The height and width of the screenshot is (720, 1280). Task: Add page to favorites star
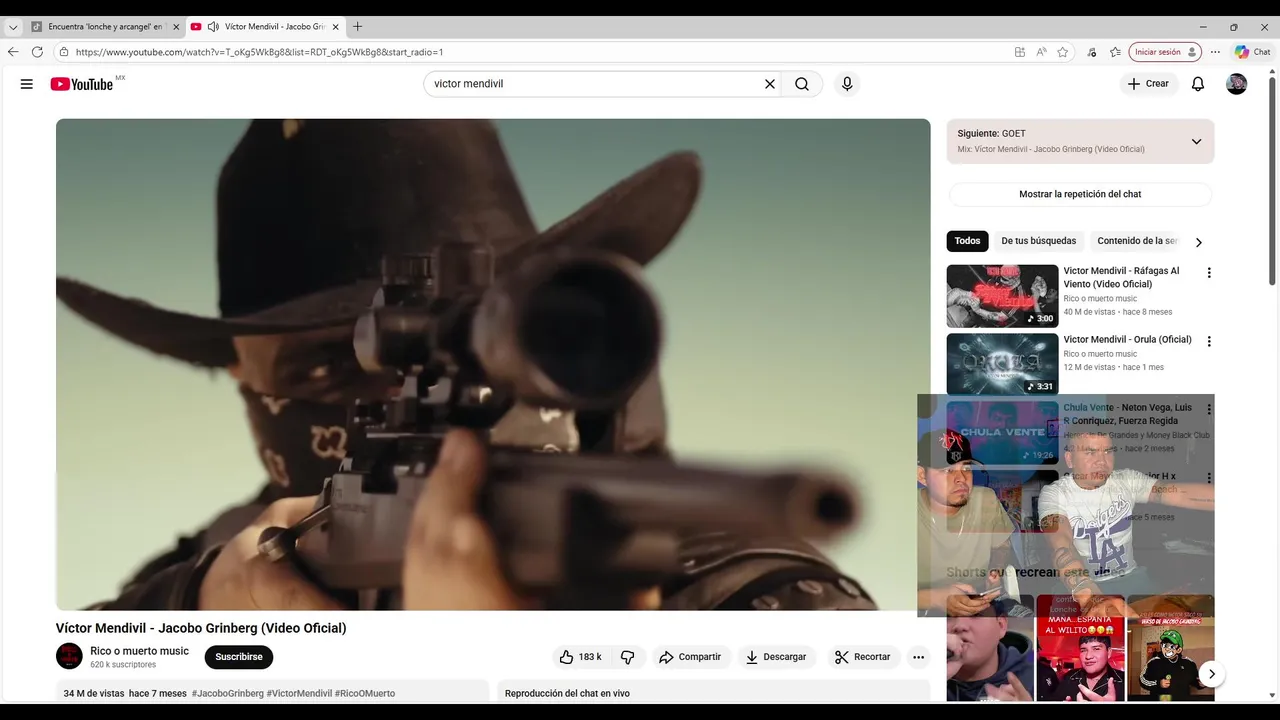click(1063, 52)
